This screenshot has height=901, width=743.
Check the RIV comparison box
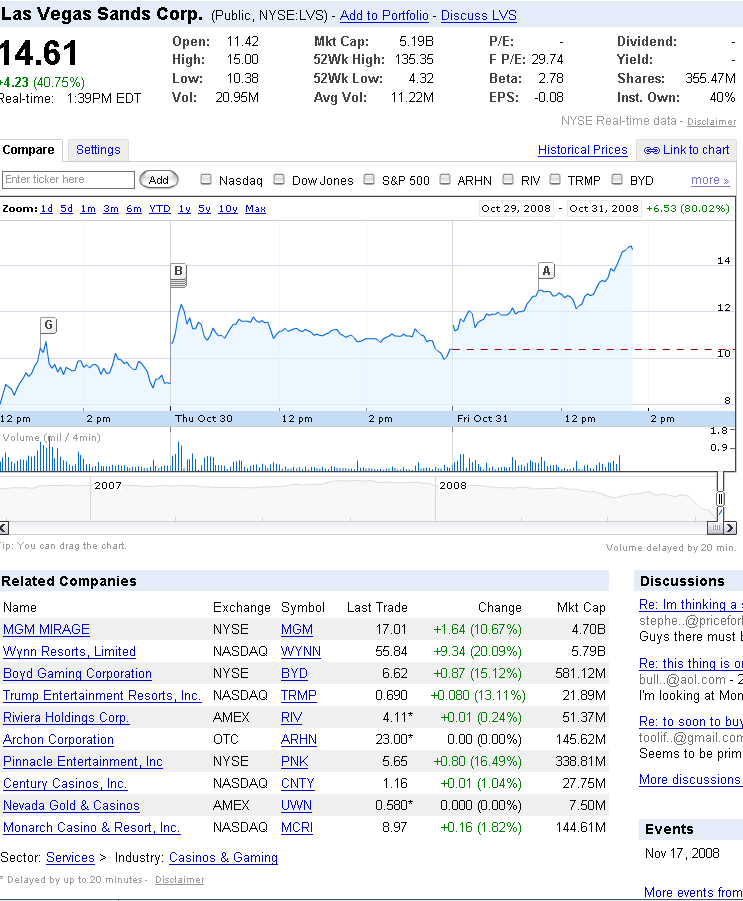(x=508, y=179)
